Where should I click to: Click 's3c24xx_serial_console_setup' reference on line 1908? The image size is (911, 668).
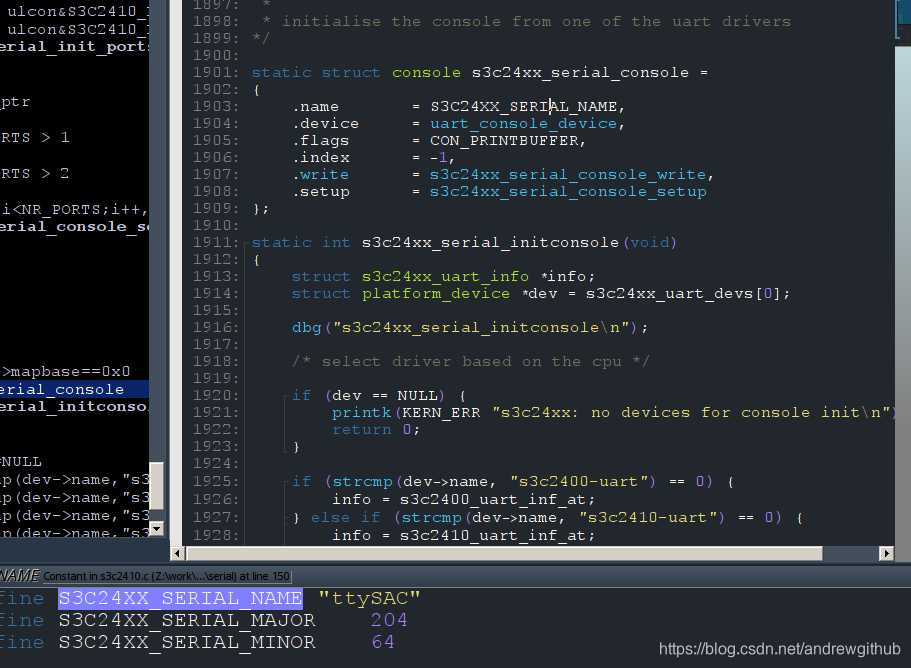tap(568, 192)
